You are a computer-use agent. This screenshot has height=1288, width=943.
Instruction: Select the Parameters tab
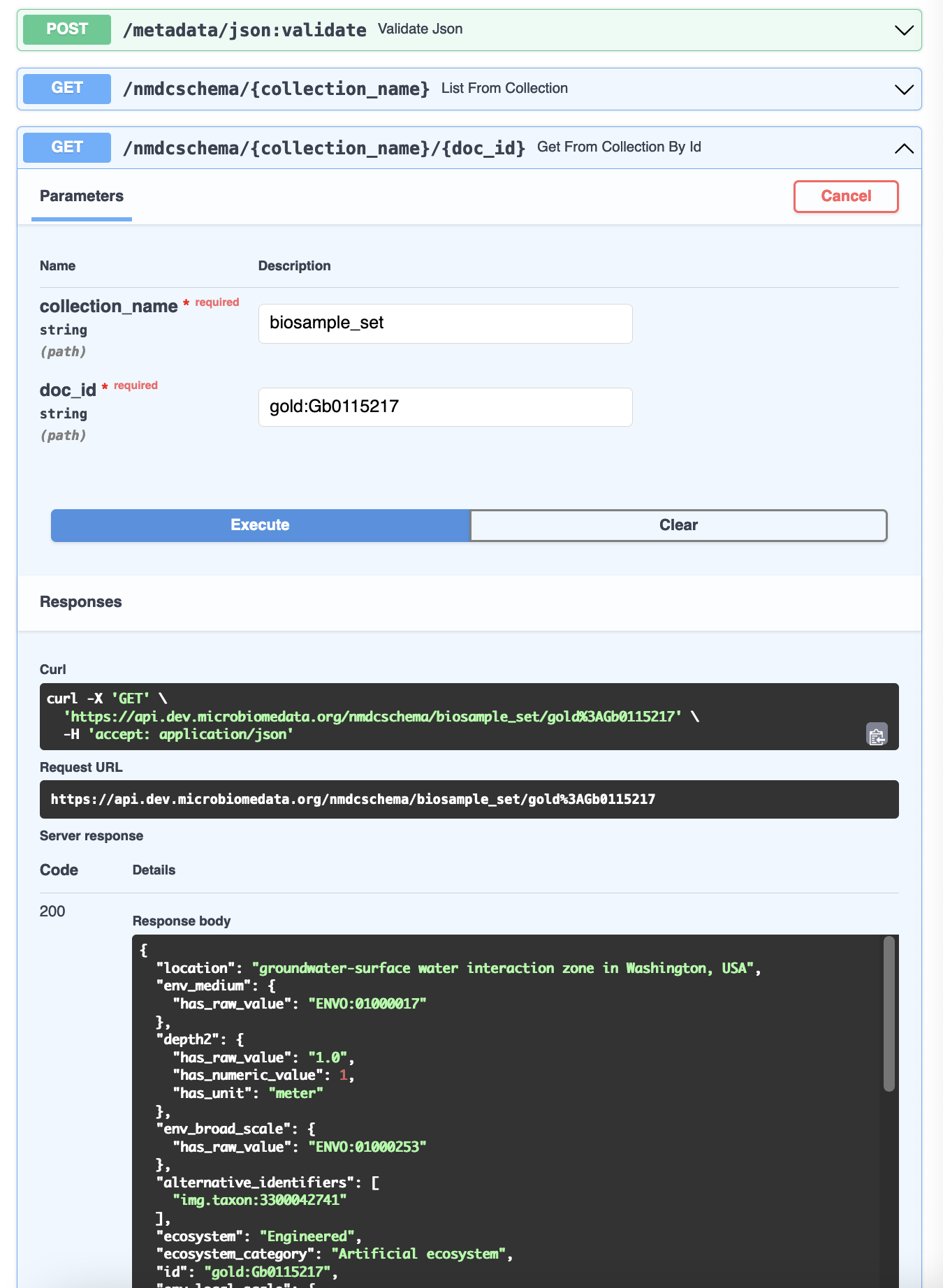(x=82, y=196)
